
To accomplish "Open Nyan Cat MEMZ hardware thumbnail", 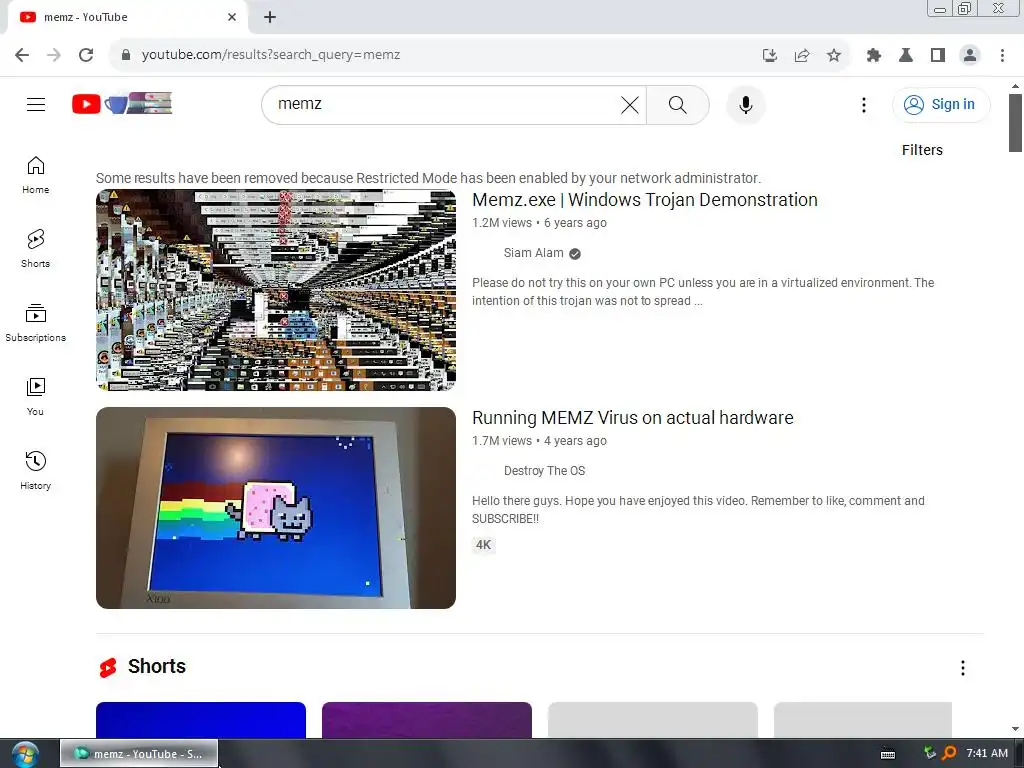I will tap(276, 508).
